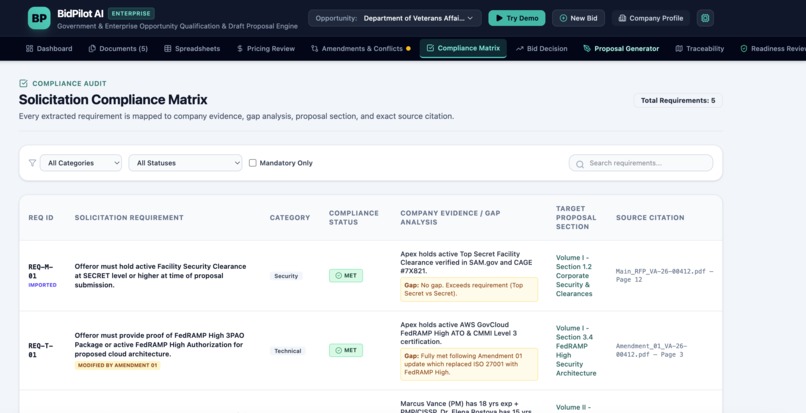The image size is (806, 413).
Task: Open the Amendments & Conflicts tab
Action: 360,48
